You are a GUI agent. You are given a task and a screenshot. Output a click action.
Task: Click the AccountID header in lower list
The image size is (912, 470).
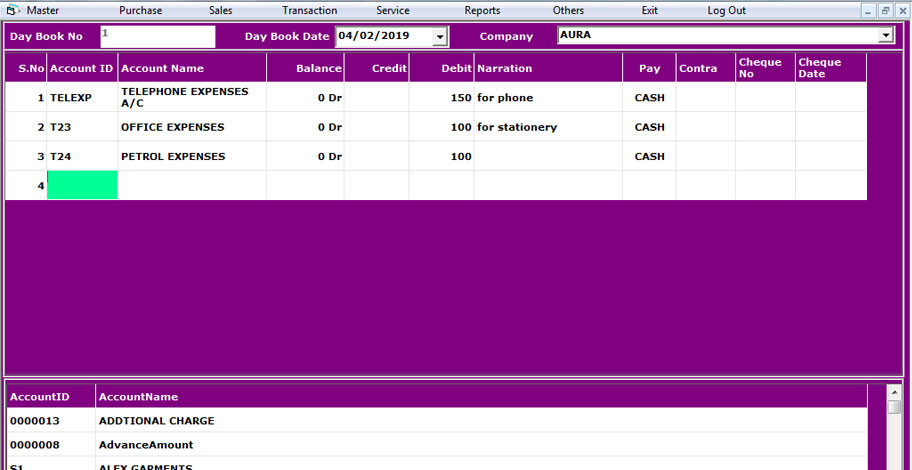[x=51, y=397]
